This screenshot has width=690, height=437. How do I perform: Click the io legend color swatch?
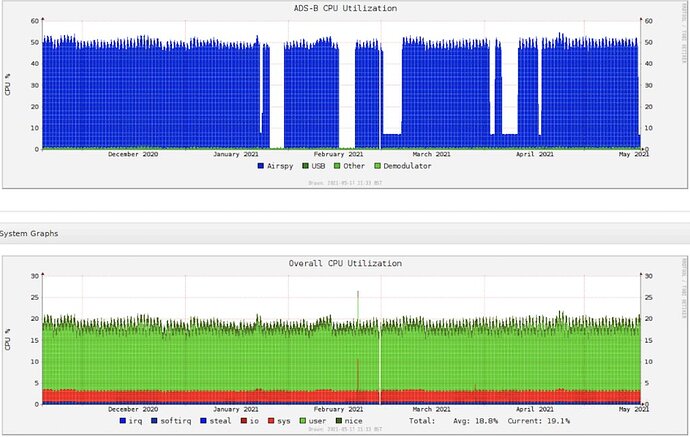click(244, 421)
